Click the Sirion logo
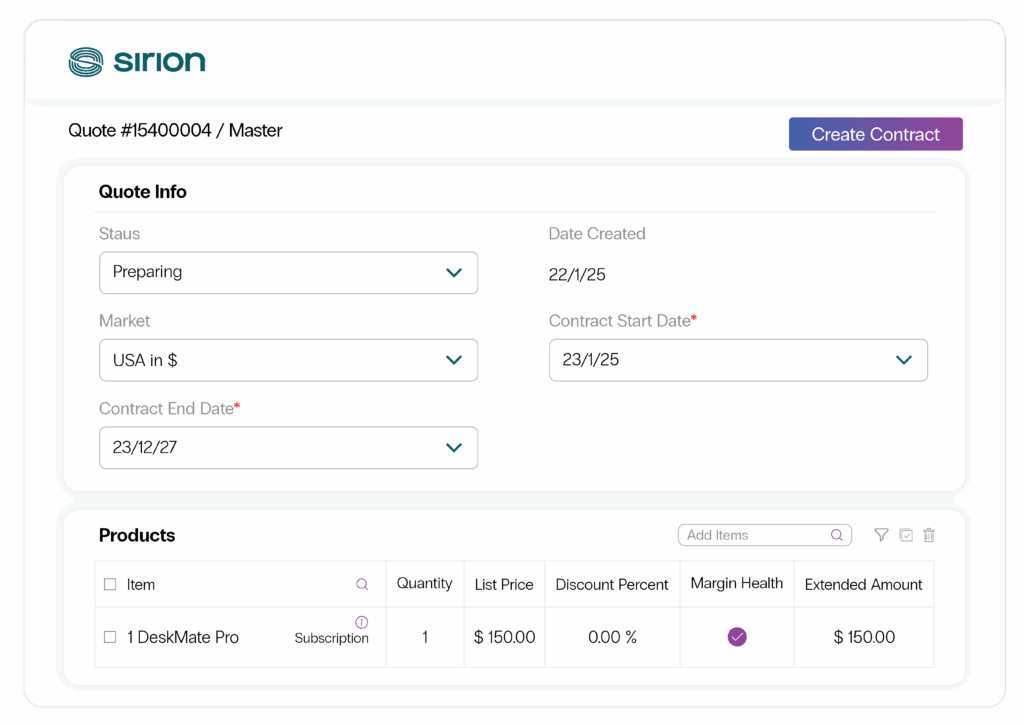 [x=137, y=62]
